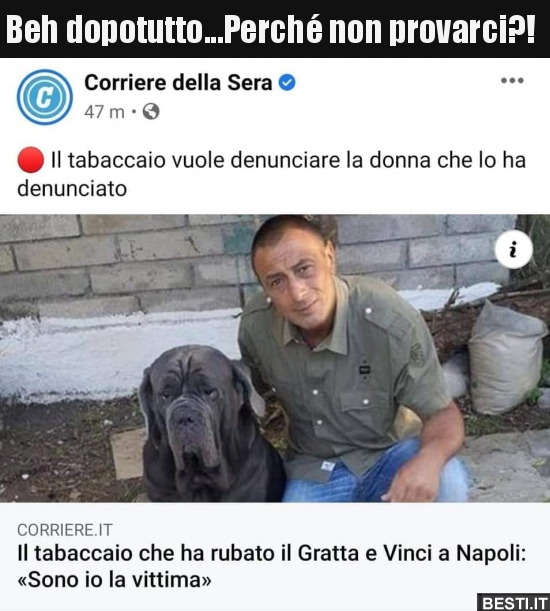Click the «Sono io la vittima» quote line
Viewport: 550px width, 611px height.
[114, 580]
